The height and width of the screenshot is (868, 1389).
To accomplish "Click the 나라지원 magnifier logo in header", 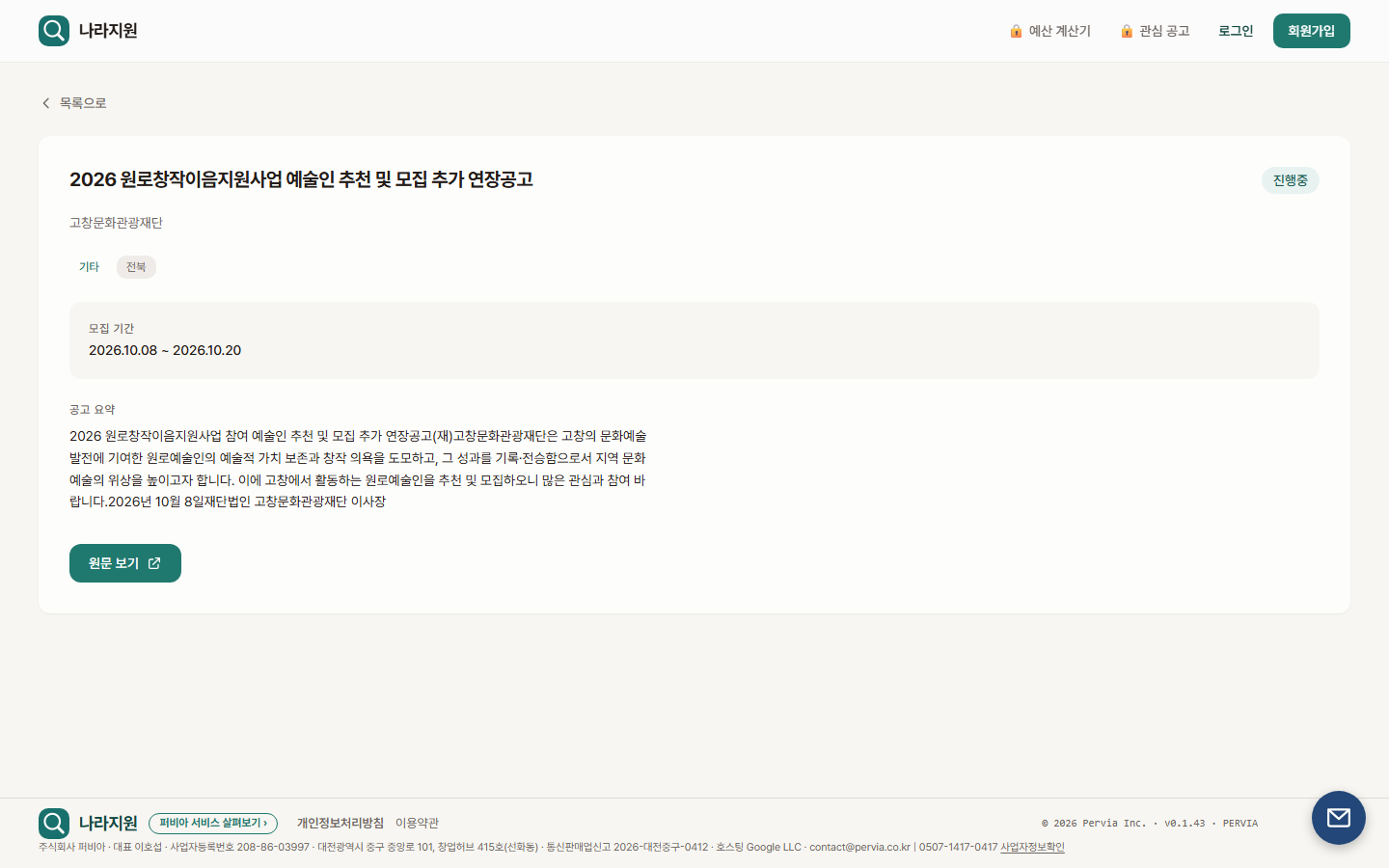I will coord(54,31).
